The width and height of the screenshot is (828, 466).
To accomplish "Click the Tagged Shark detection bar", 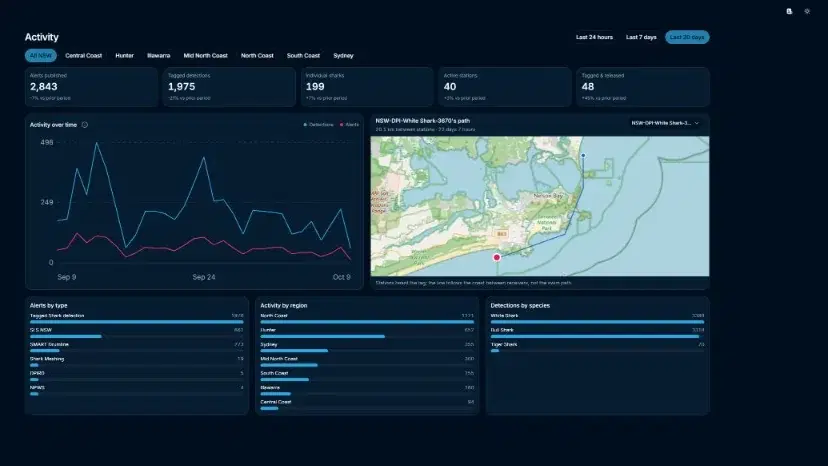I will tap(137, 322).
